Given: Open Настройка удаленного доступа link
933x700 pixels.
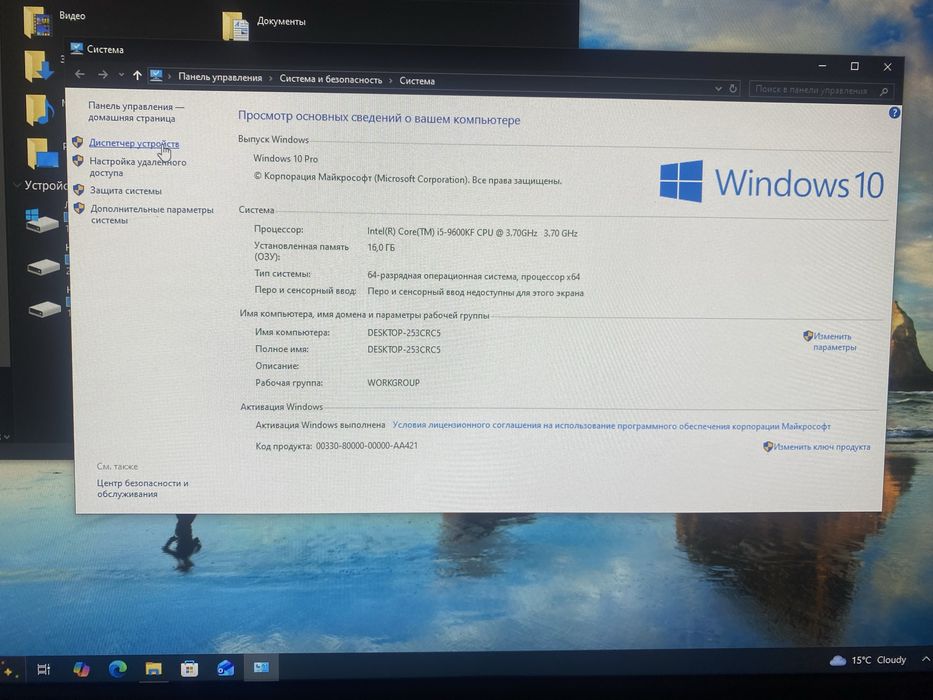Looking at the screenshot, I should 137,167.
